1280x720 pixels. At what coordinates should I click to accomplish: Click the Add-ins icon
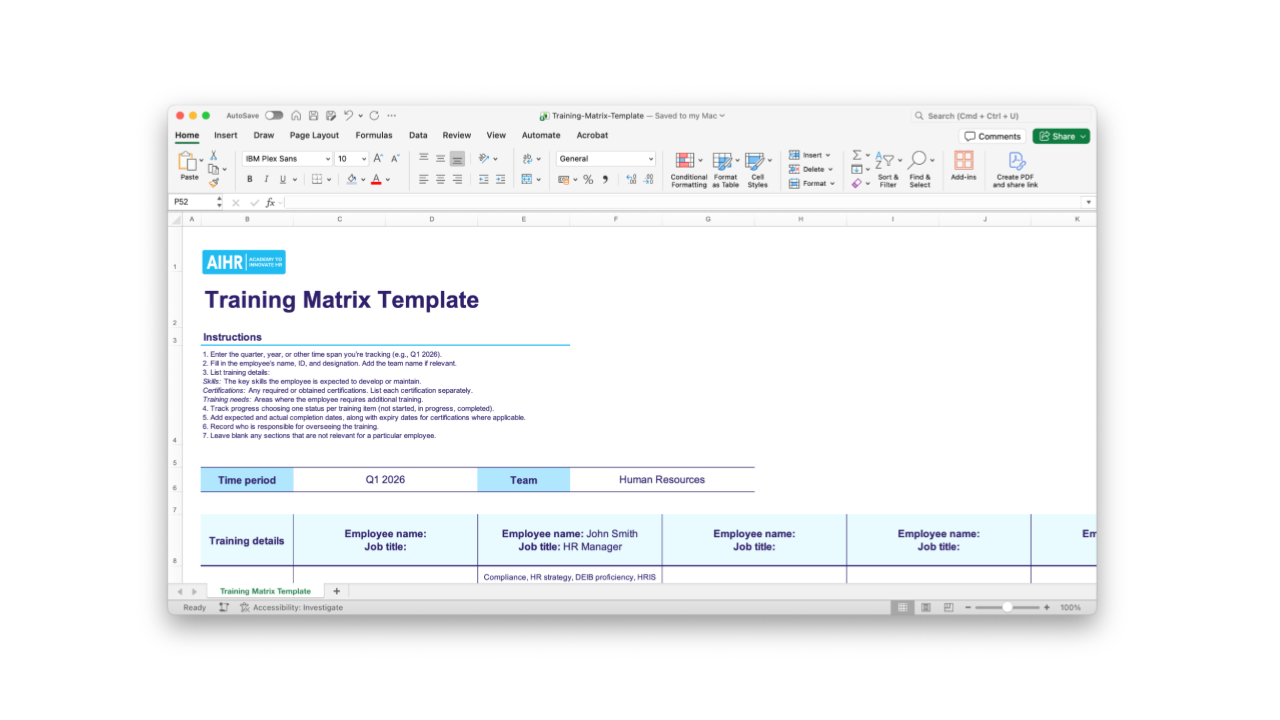963,166
